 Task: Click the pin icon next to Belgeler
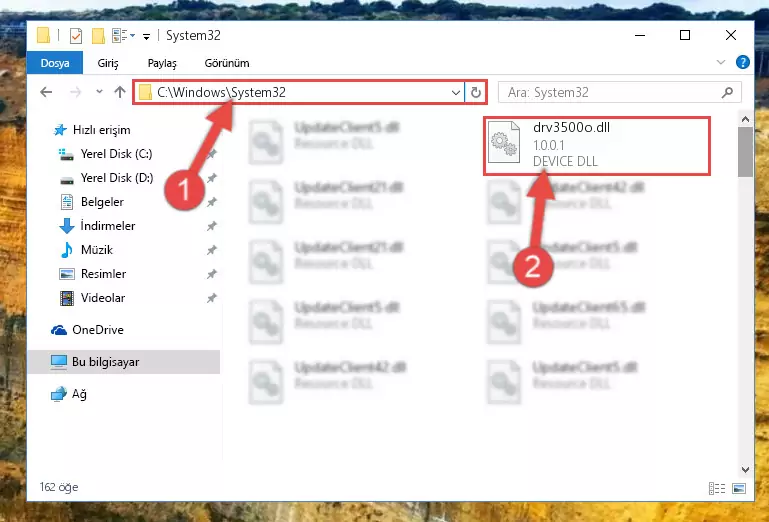[211, 202]
